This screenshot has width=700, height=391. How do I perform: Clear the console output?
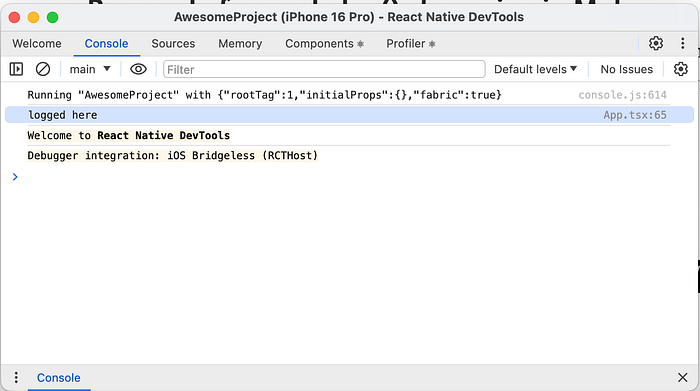pyautogui.click(x=43, y=69)
